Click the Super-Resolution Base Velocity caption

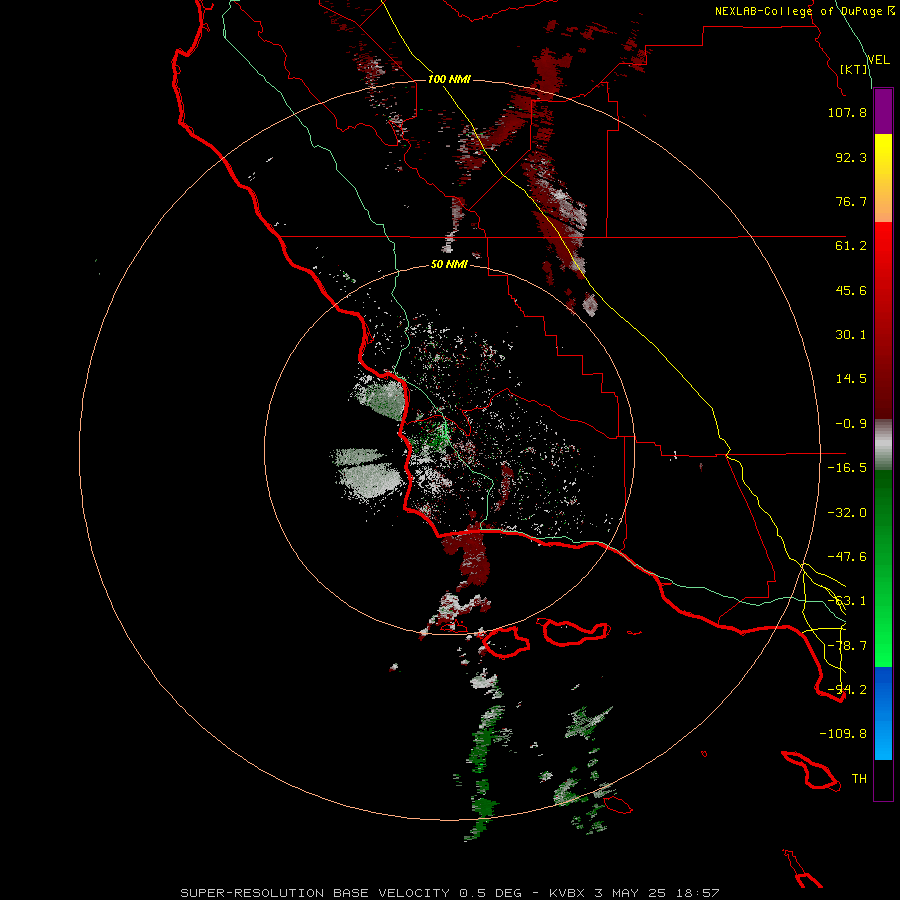(x=449, y=893)
